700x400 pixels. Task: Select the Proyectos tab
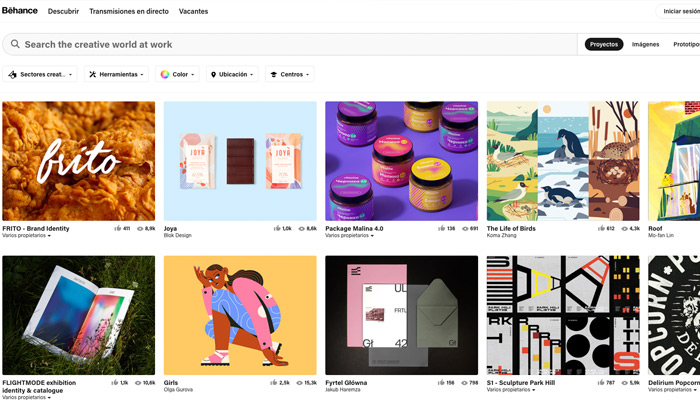coord(604,44)
